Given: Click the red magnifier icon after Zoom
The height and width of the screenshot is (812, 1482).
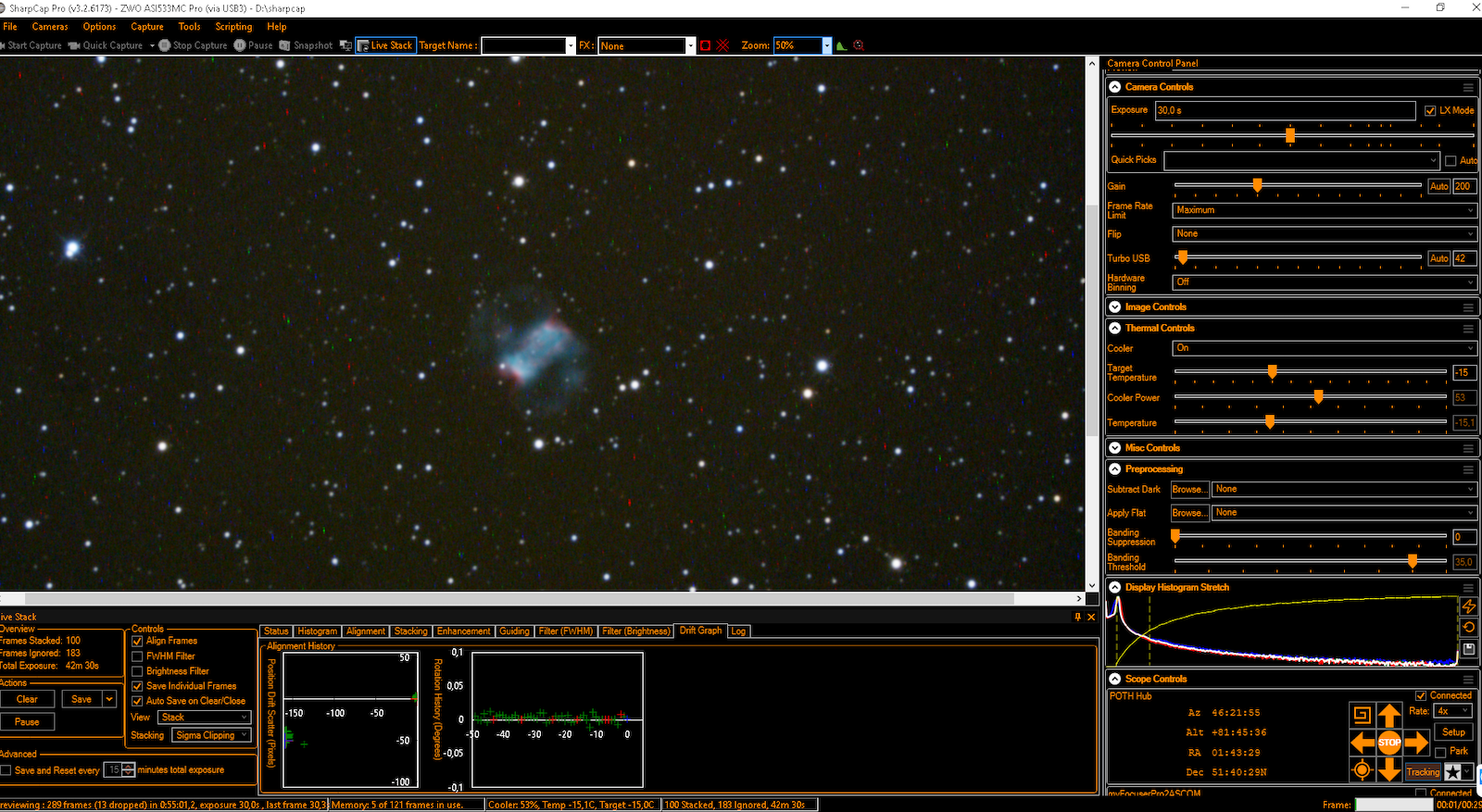Looking at the screenshot, I should pyautogui.click(x=859, y=45).
